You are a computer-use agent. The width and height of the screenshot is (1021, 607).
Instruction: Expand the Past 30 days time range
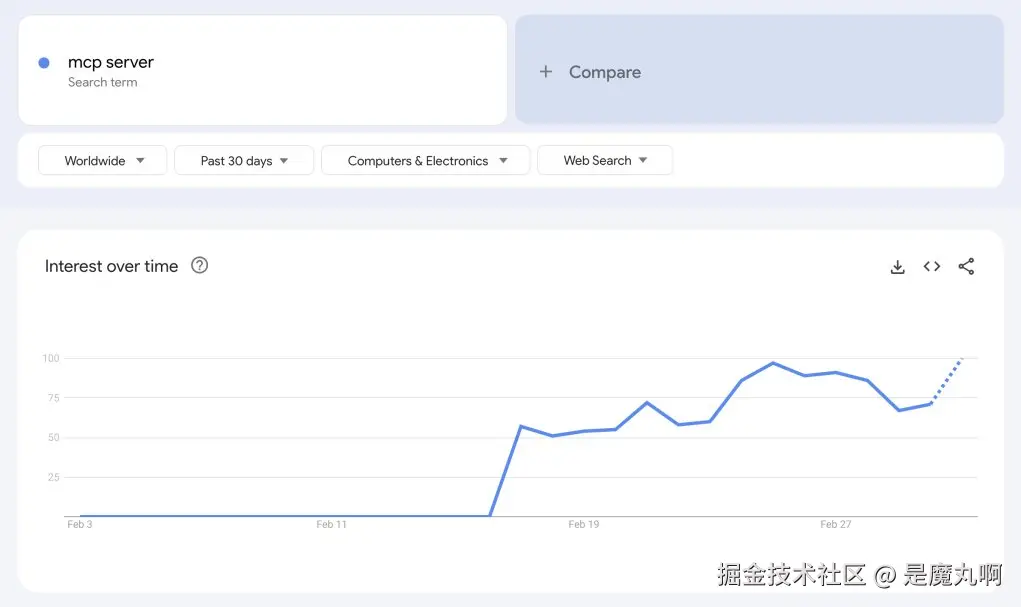click(244, 160)
